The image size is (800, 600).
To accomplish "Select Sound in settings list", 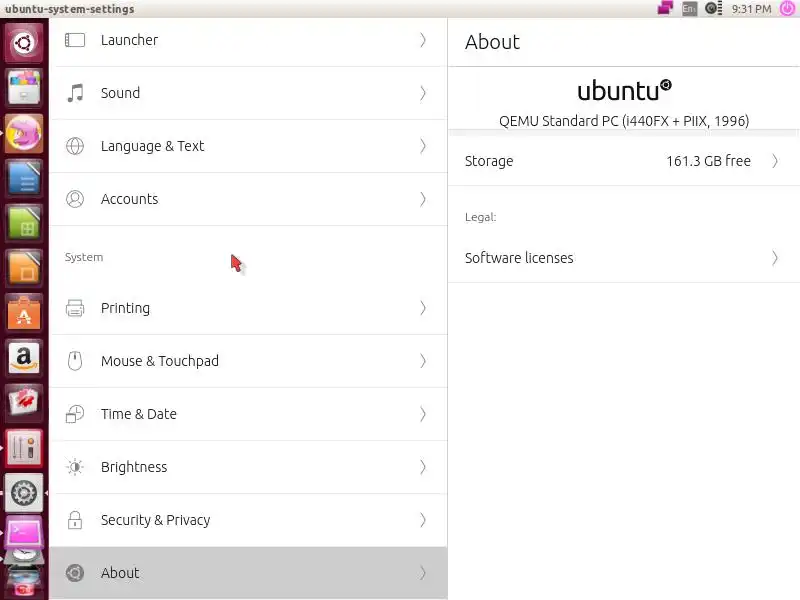I will click(x=248, y=93).
